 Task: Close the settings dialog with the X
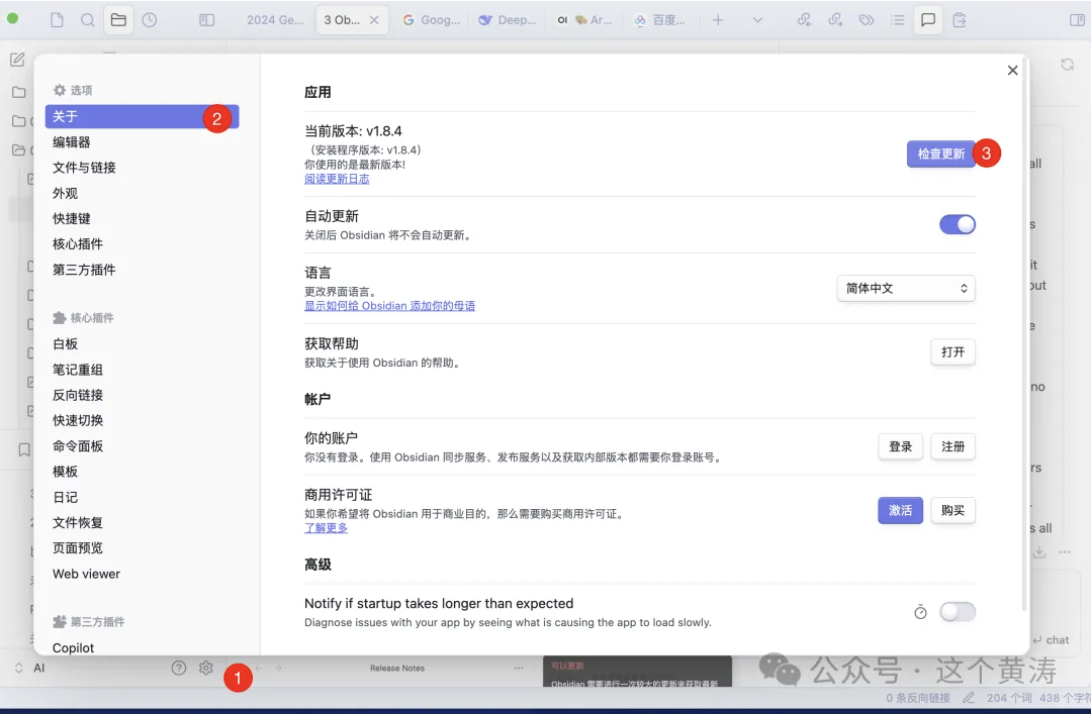tap(1012, 70)
